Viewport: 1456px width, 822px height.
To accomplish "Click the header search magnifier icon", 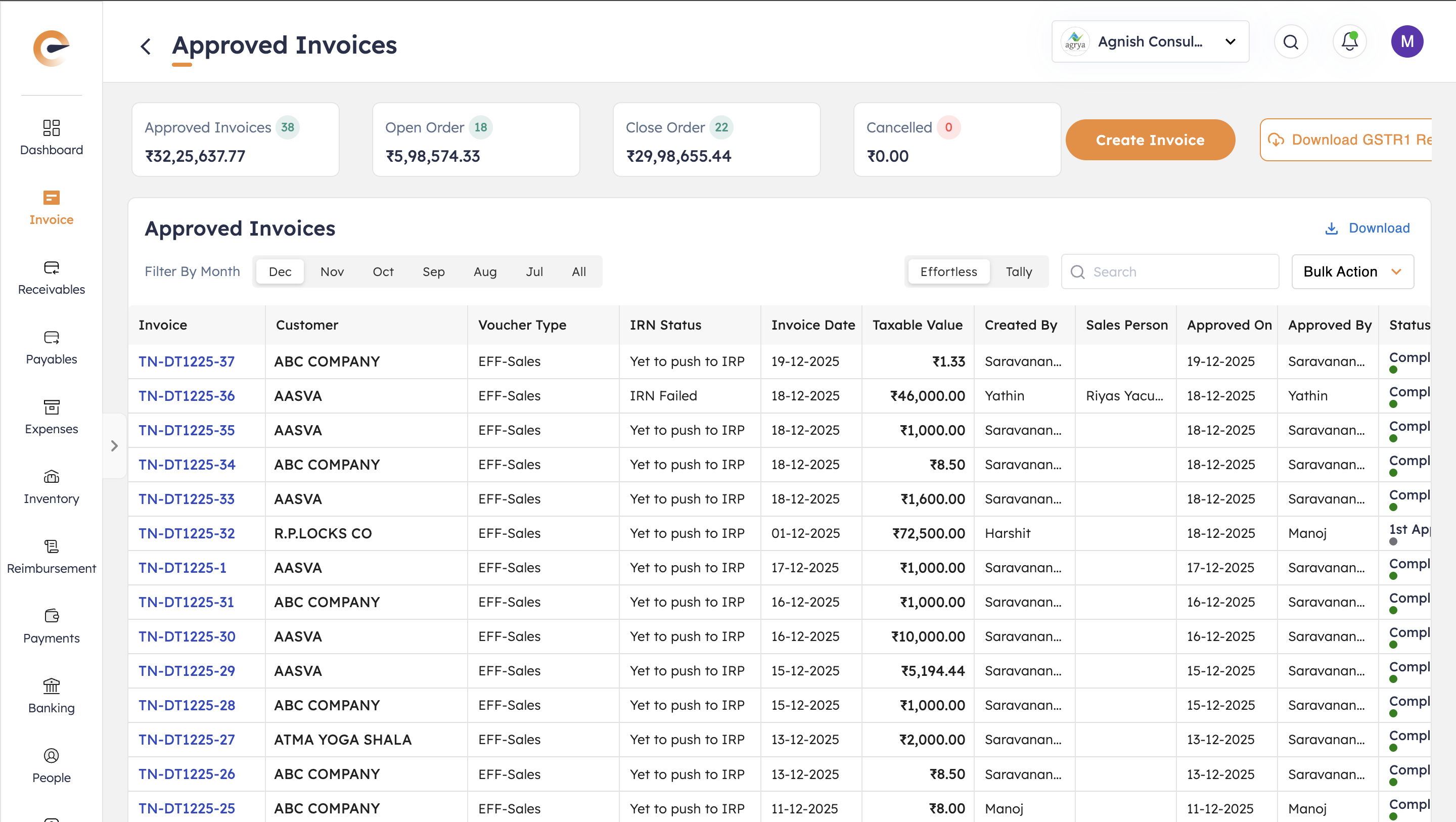I will [1290, 42].
